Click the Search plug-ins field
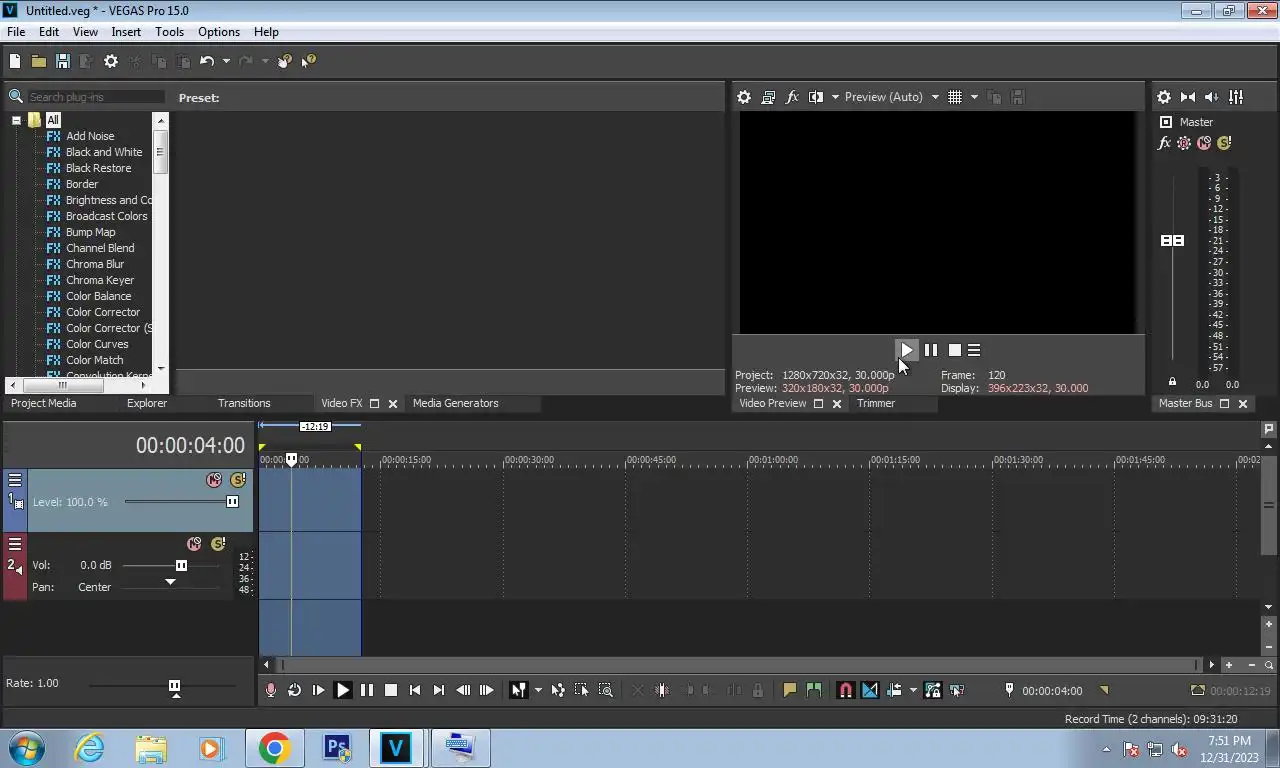This screenshot has height=768, width=1280. click(x=96, y=97)
